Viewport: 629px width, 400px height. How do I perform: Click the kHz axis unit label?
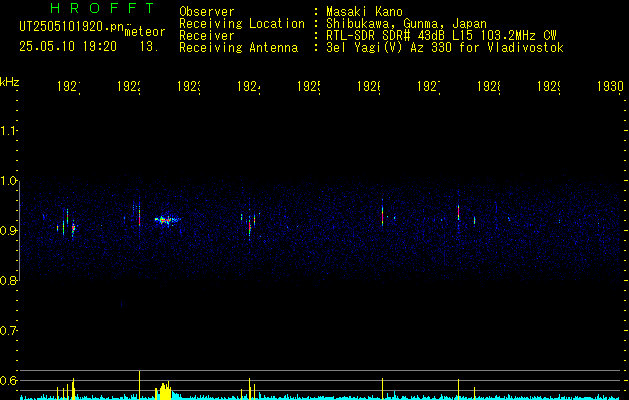10,82
